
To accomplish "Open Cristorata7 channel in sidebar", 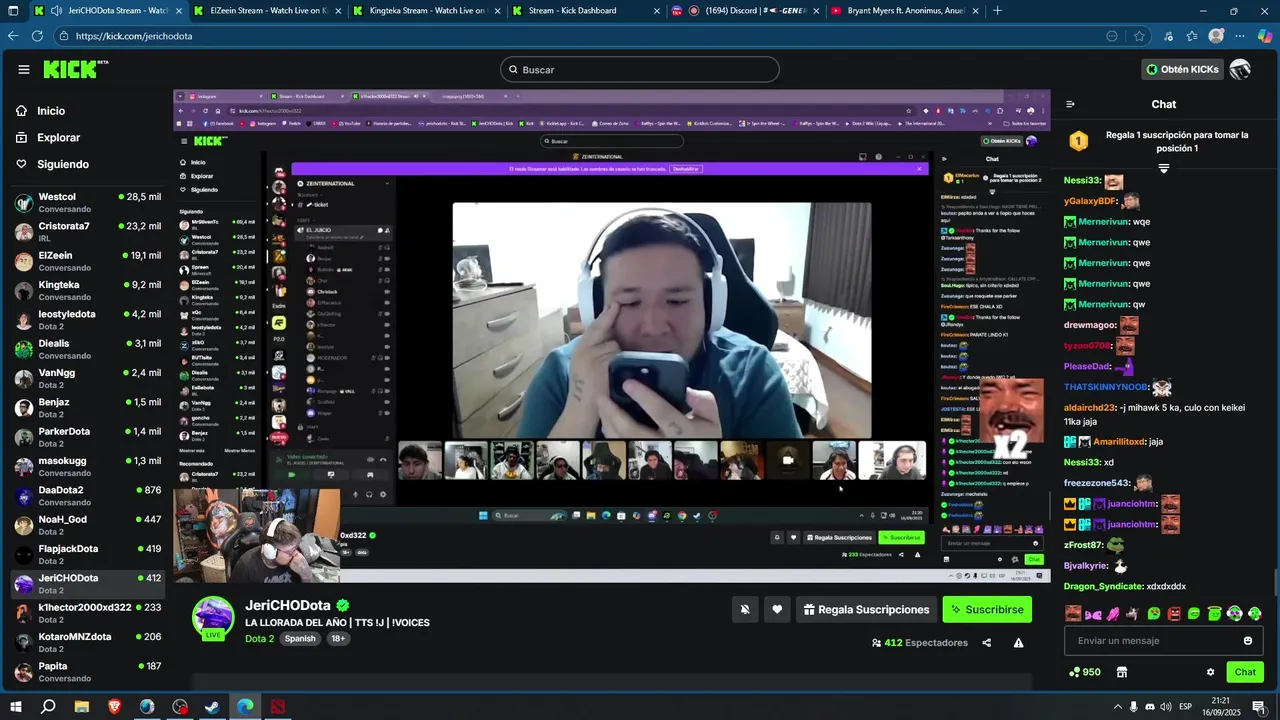I will click(x=88, y=231).
